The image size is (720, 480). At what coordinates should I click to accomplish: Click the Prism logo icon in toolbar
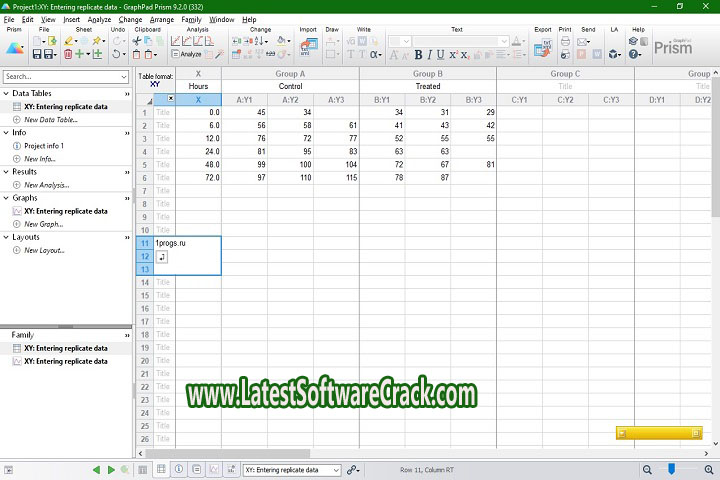(x=14, y=47)
